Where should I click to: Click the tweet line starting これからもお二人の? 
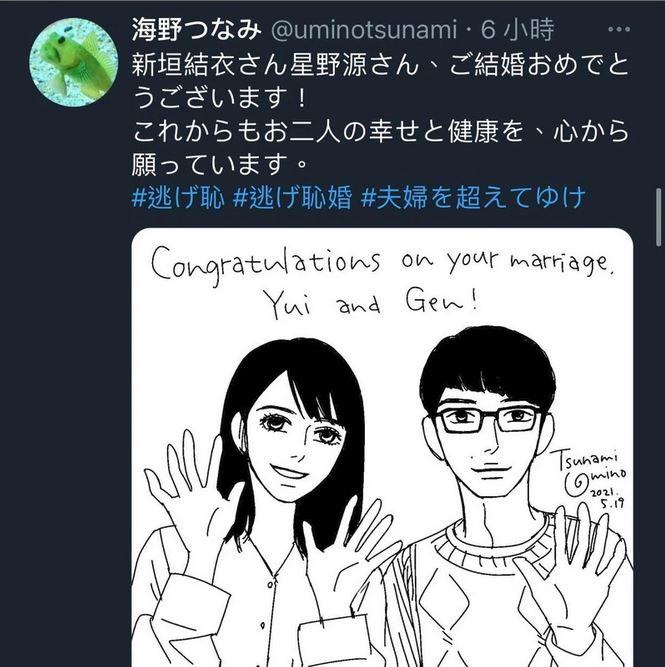(x=380, y=131)
